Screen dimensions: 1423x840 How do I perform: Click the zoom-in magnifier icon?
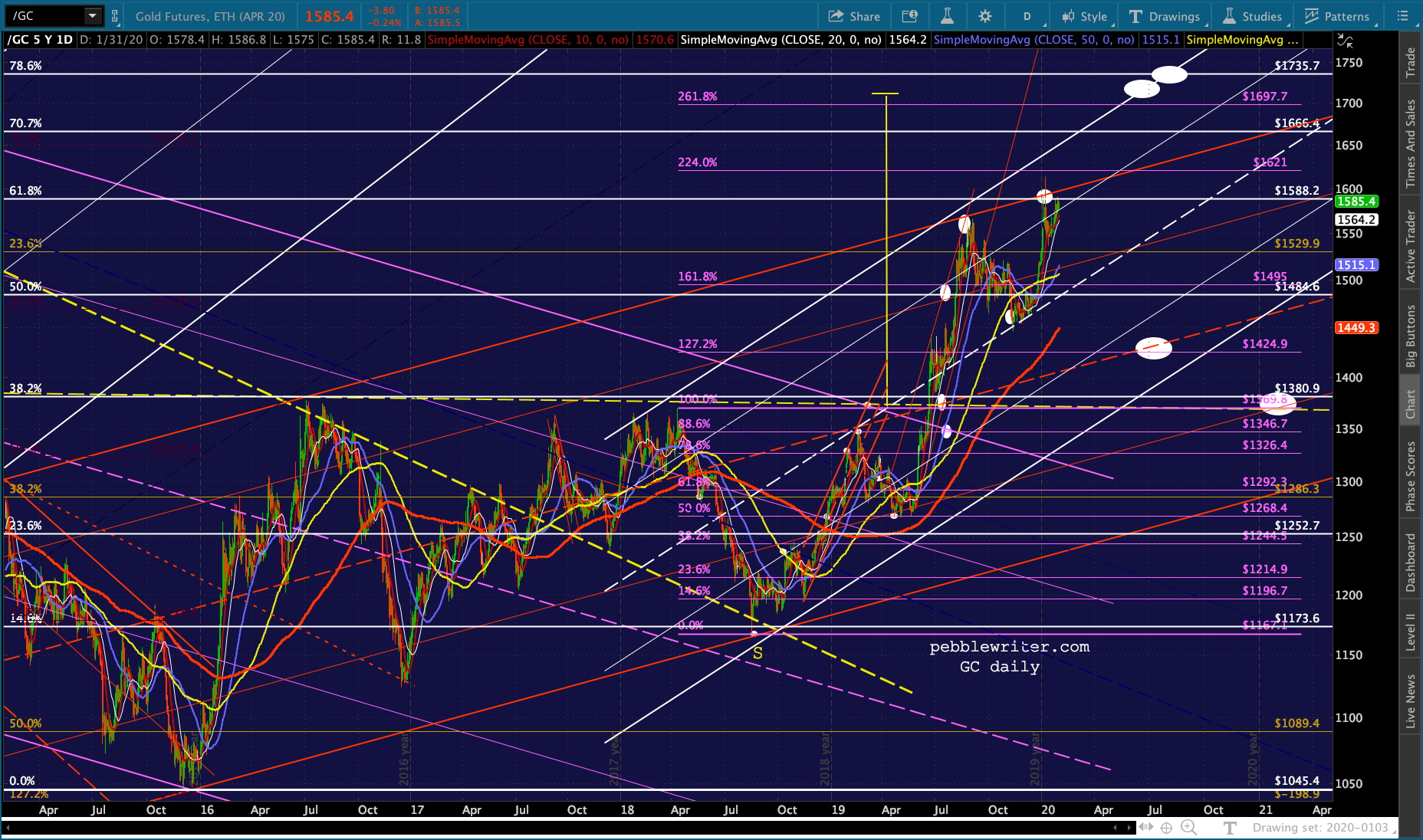pyautogui.click(x=1188, y=828)
